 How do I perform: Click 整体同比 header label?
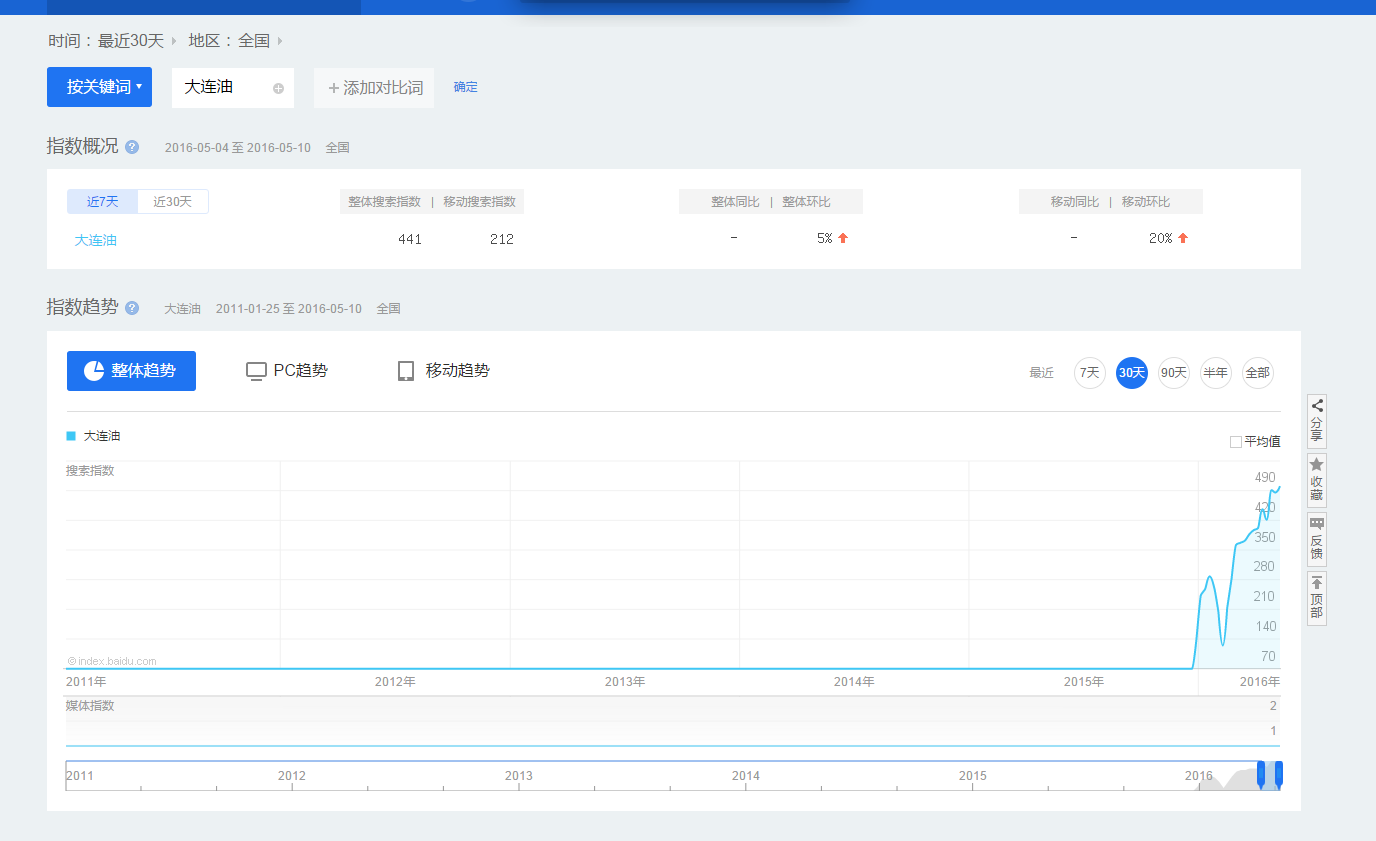coord(736,202)
